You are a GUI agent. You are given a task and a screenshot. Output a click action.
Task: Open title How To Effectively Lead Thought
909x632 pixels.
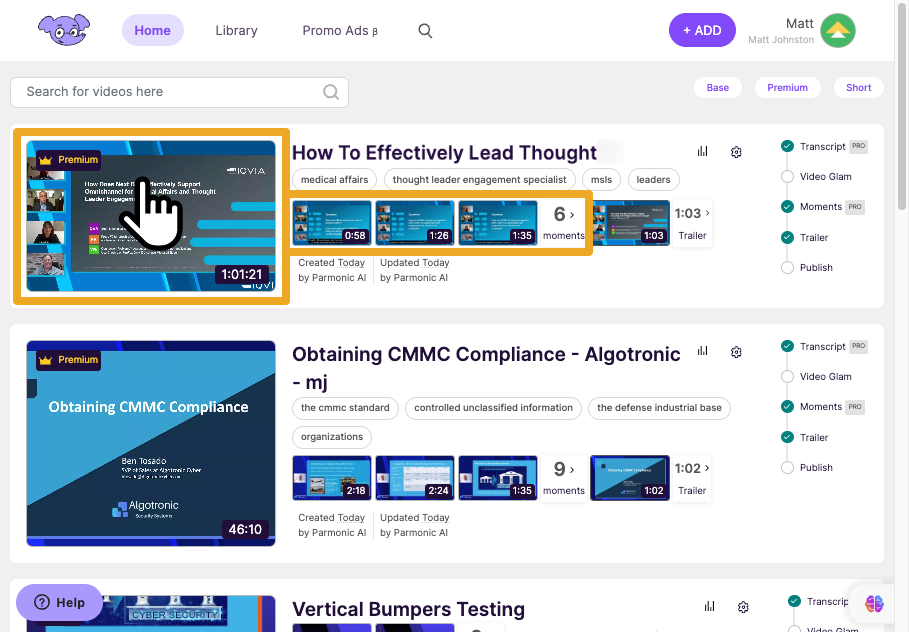pyautogui.click(x=444, y=152)
